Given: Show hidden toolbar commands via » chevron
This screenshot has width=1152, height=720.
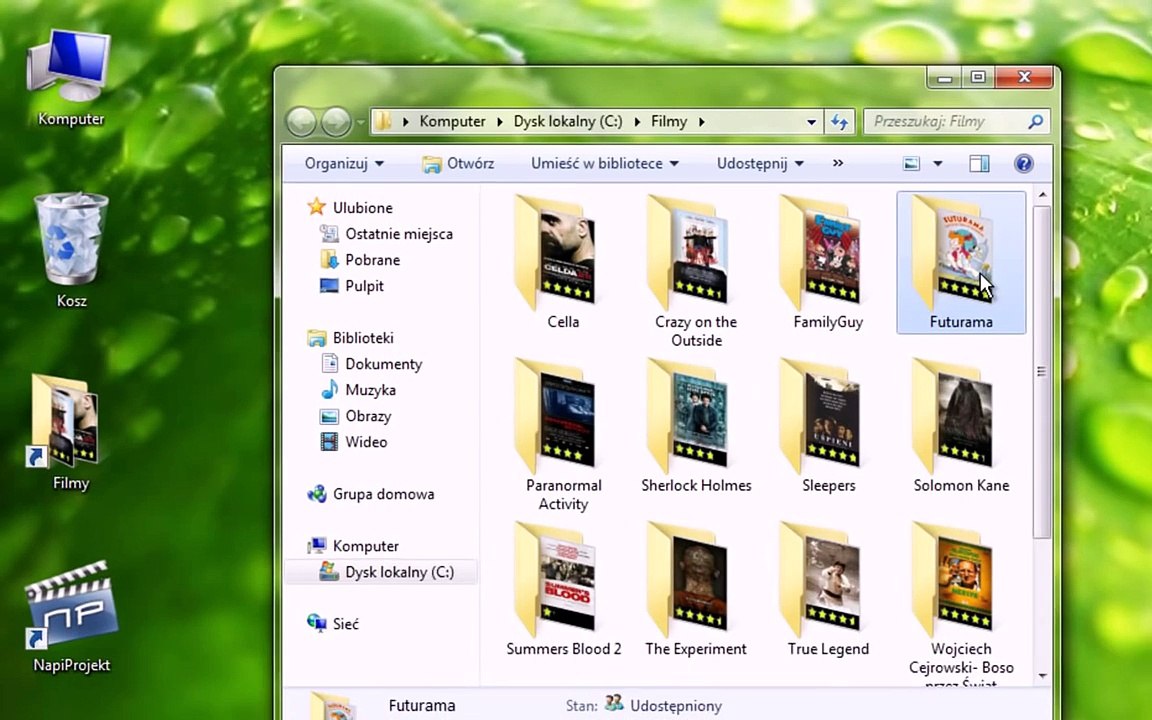Looking at the screenshot, I should click(838, 163).
